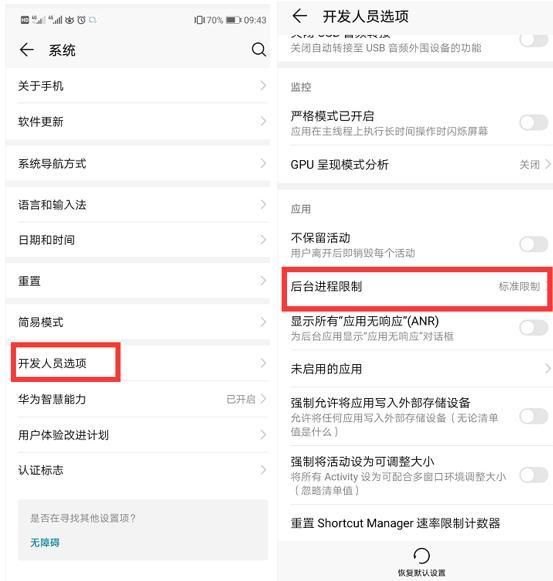The width and height of the screenshot is (553, 581).
Task: Enable the 不保留活动 switch
Action: (x=534, y=244)
